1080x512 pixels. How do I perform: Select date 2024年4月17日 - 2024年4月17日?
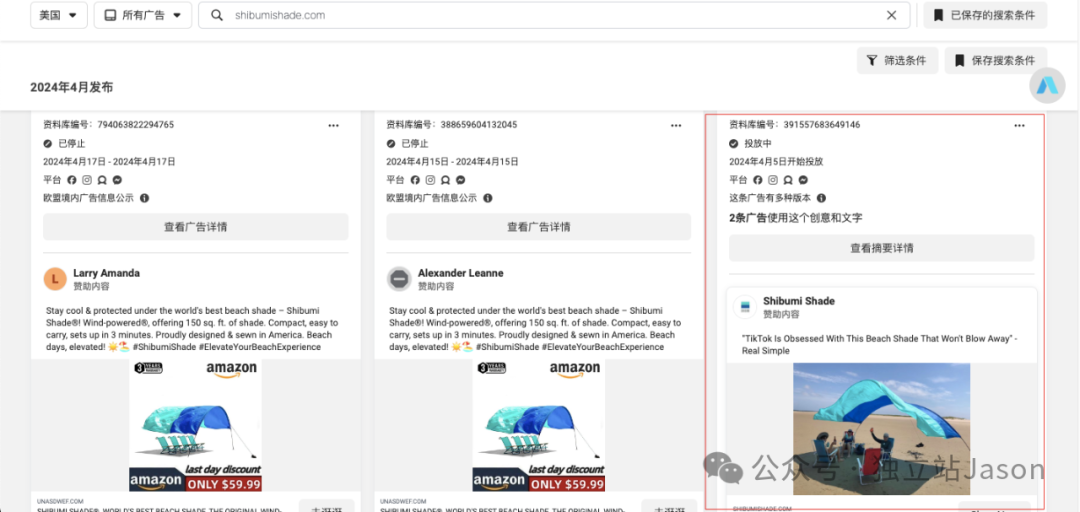pos(109,162)
